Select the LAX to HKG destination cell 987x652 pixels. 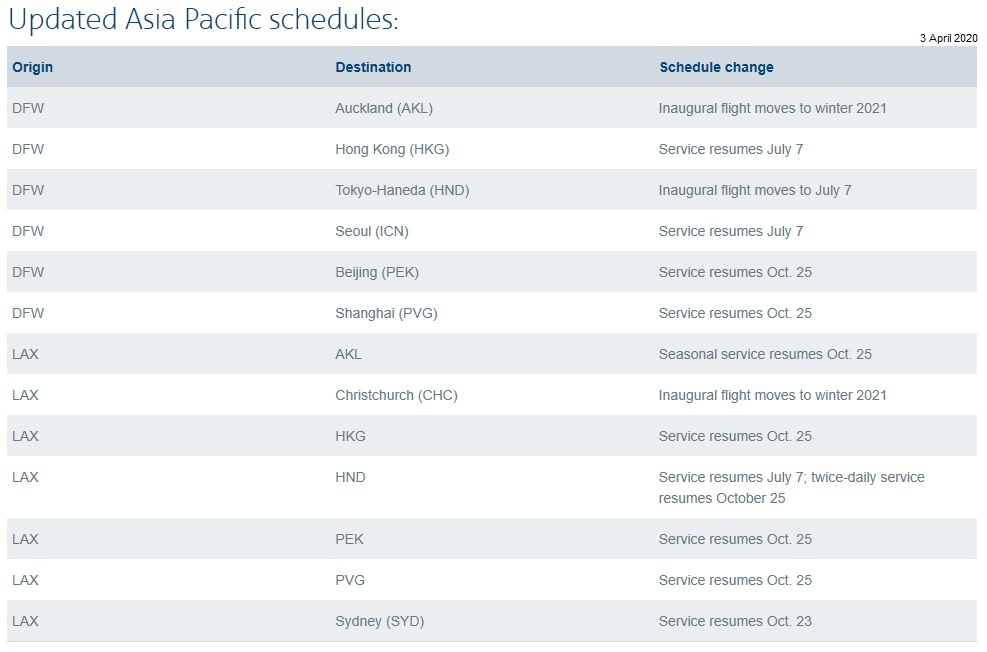pos(350,436)
